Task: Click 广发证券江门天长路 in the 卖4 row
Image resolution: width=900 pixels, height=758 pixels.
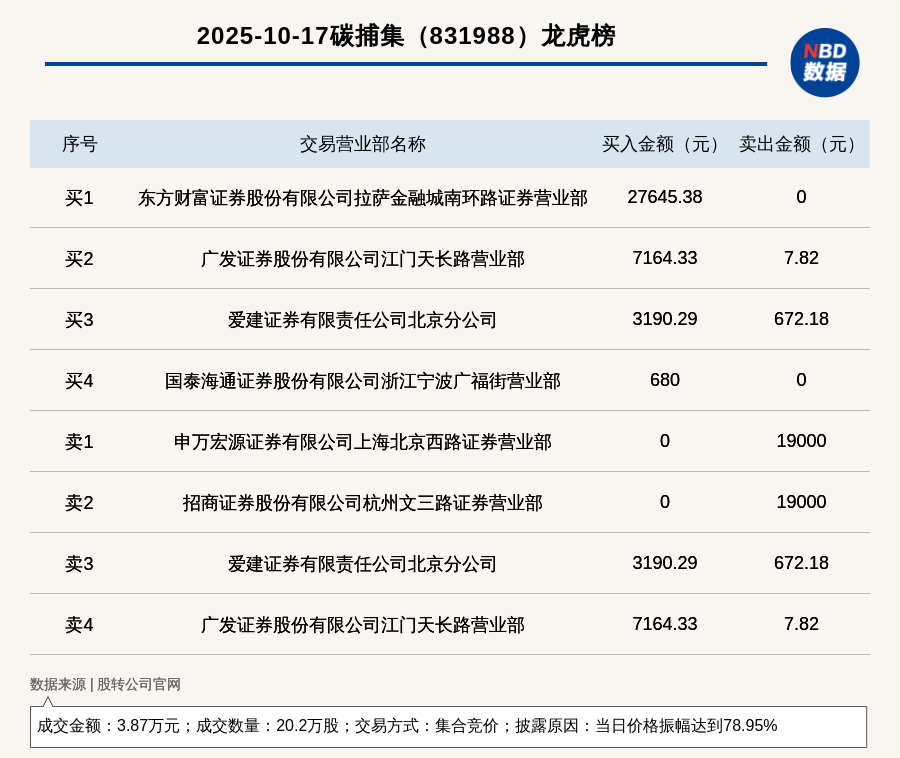Action: coord(362,625)
